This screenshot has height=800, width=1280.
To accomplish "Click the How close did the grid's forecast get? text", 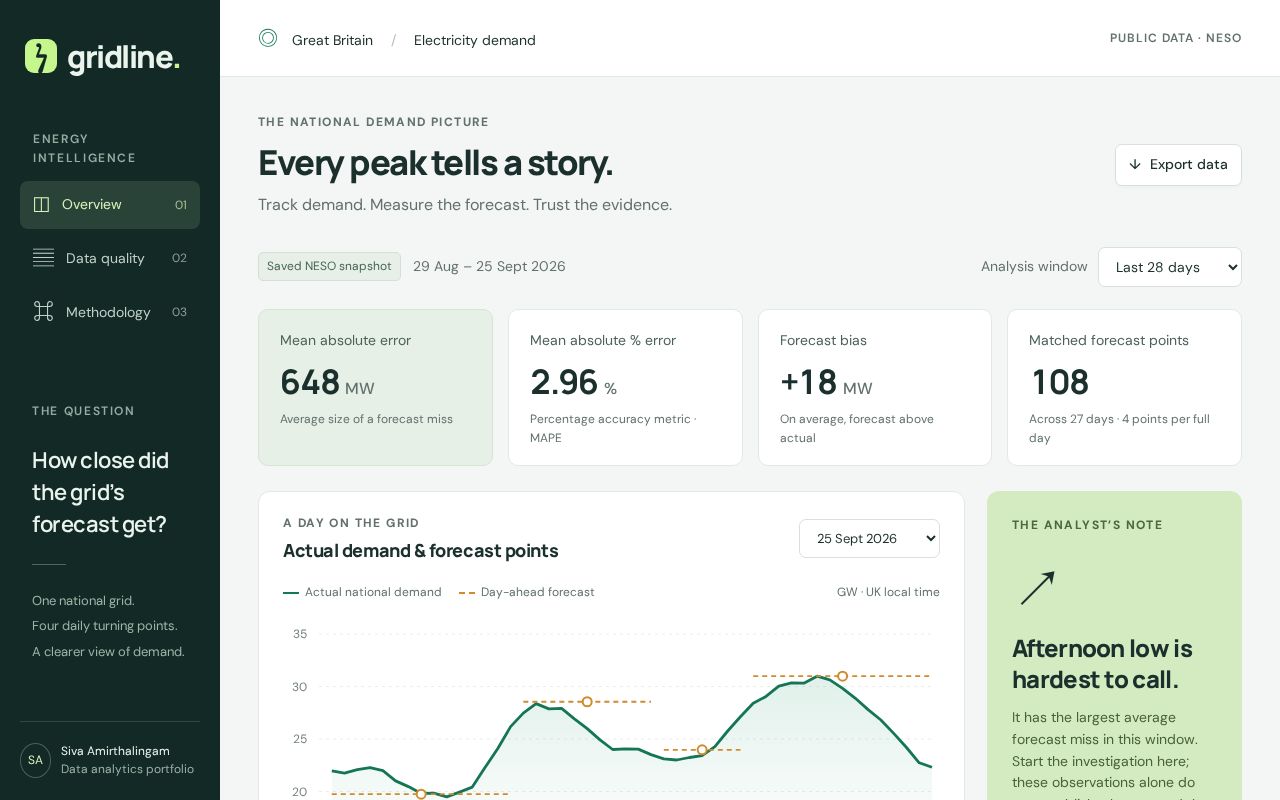I will [100, 492].
